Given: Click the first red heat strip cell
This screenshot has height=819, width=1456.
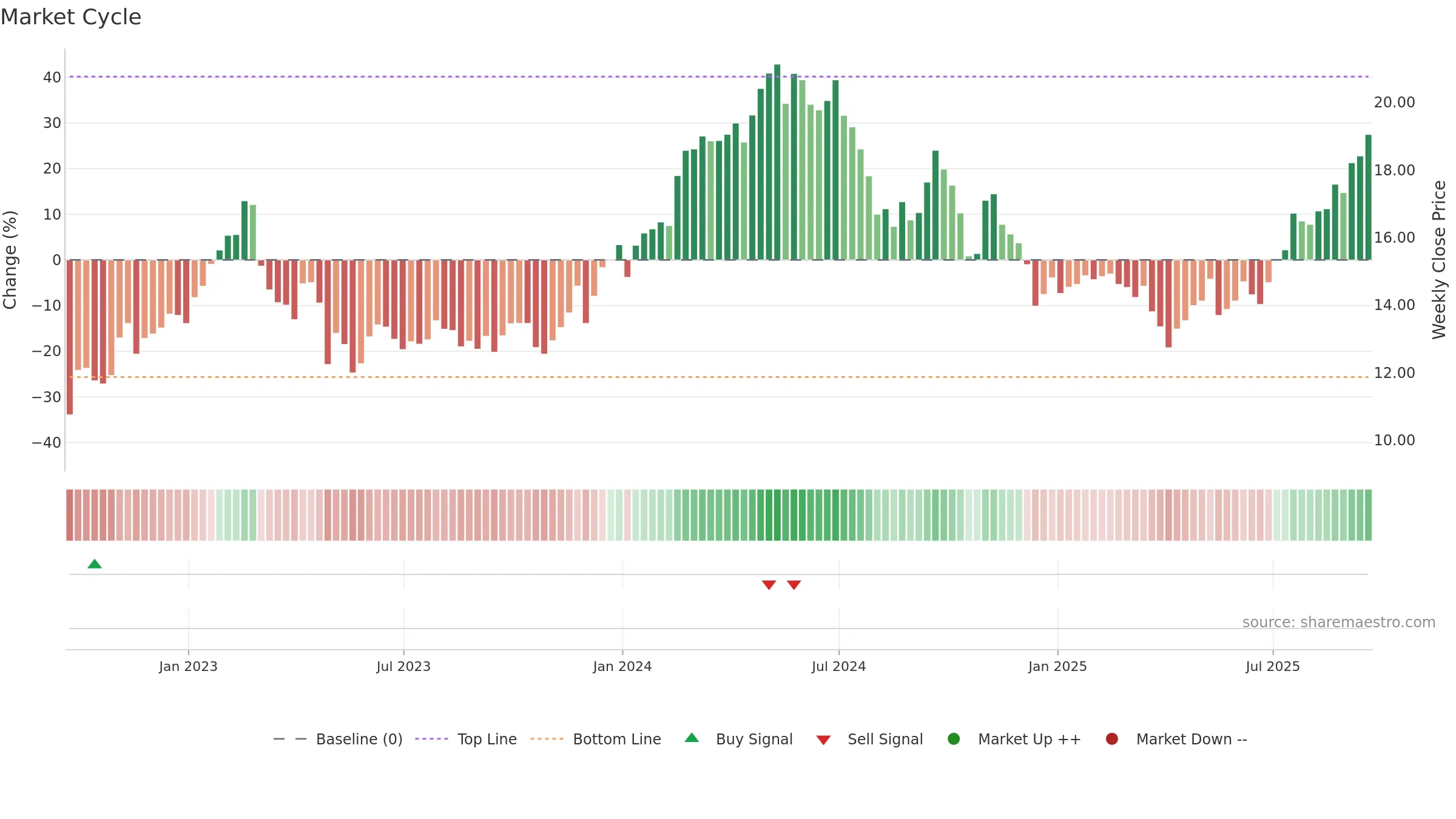Looking at the screenshot, I should click(70, 515).
